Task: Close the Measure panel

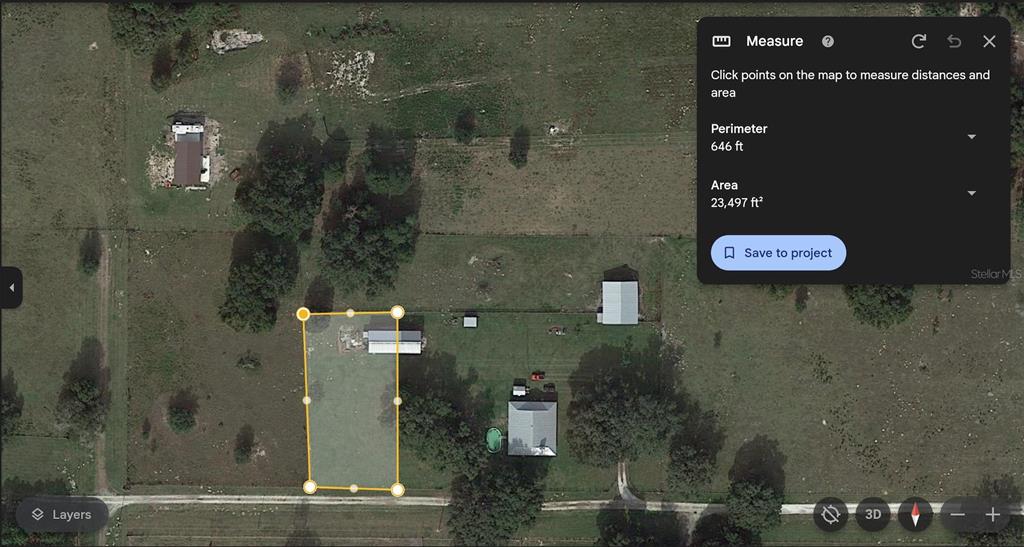Action: click(x=989, y=41)
